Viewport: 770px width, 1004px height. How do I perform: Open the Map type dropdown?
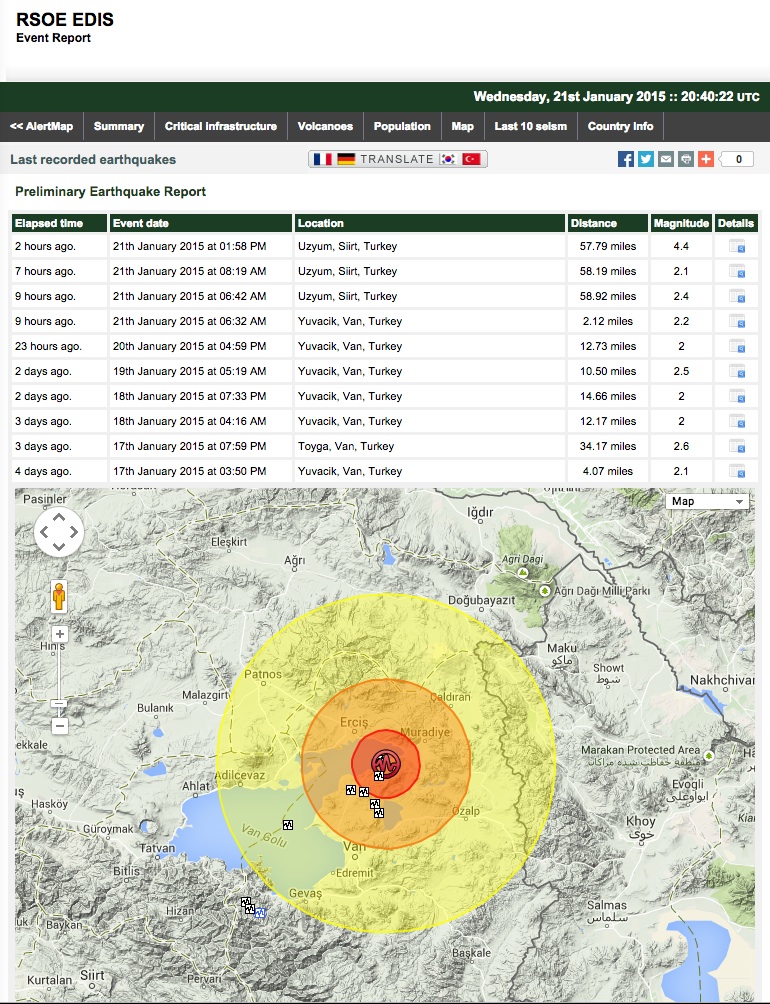(707, 501)
